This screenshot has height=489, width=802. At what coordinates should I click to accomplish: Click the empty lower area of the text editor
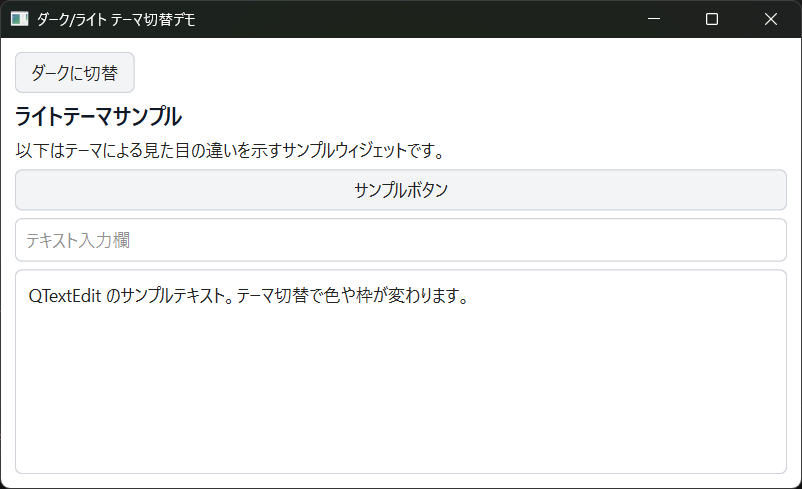coord(400,400)
